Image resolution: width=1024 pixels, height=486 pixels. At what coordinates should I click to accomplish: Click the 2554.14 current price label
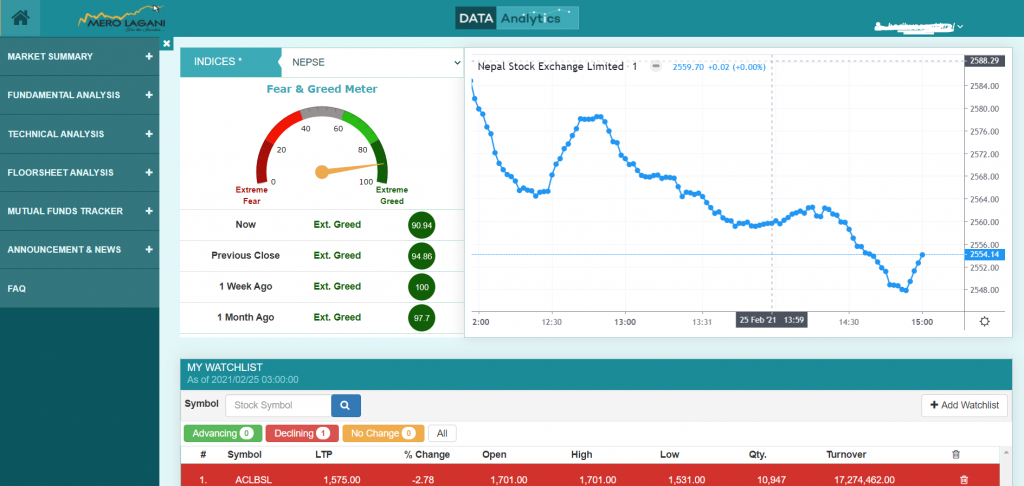pyautogui.click(x=984, y=254)
